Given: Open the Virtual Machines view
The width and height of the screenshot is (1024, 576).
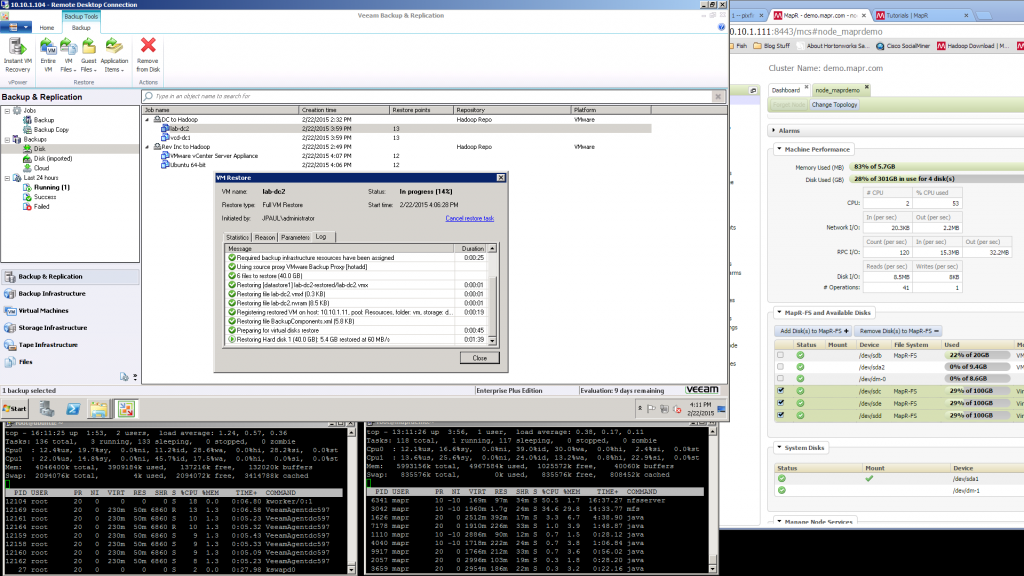Looking at the screenshot, I should click(x=44, y=310).
